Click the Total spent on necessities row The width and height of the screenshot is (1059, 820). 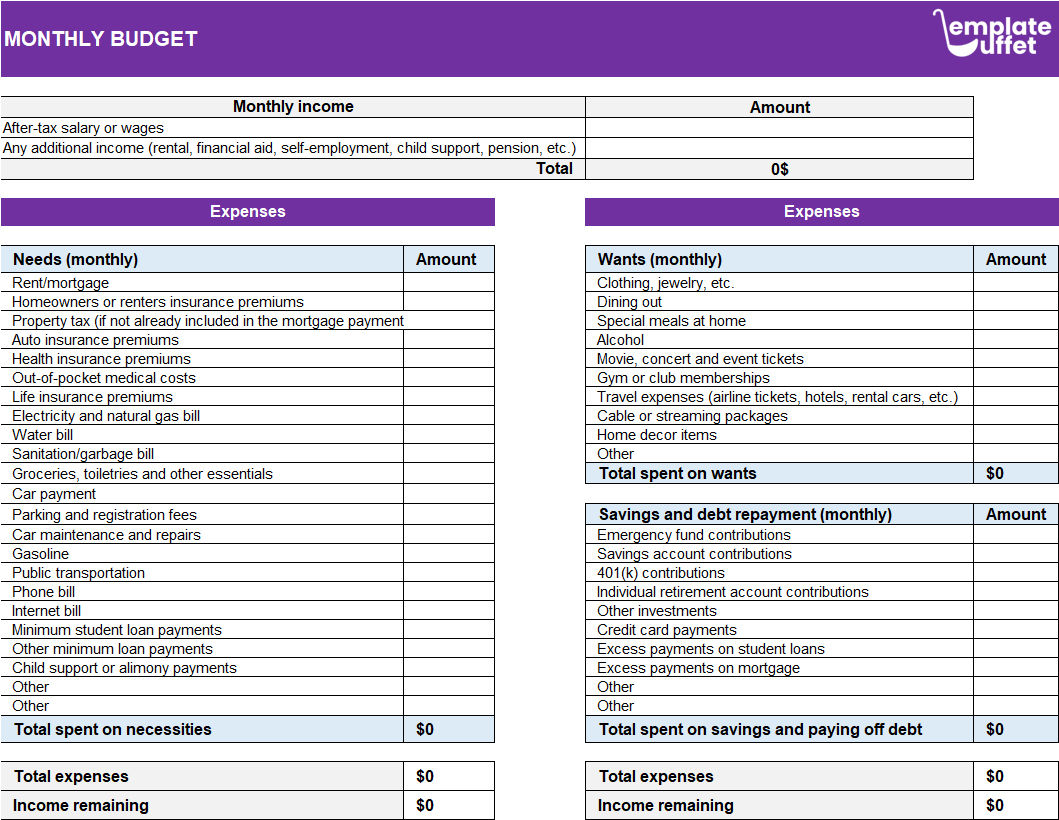pos(200,729)
